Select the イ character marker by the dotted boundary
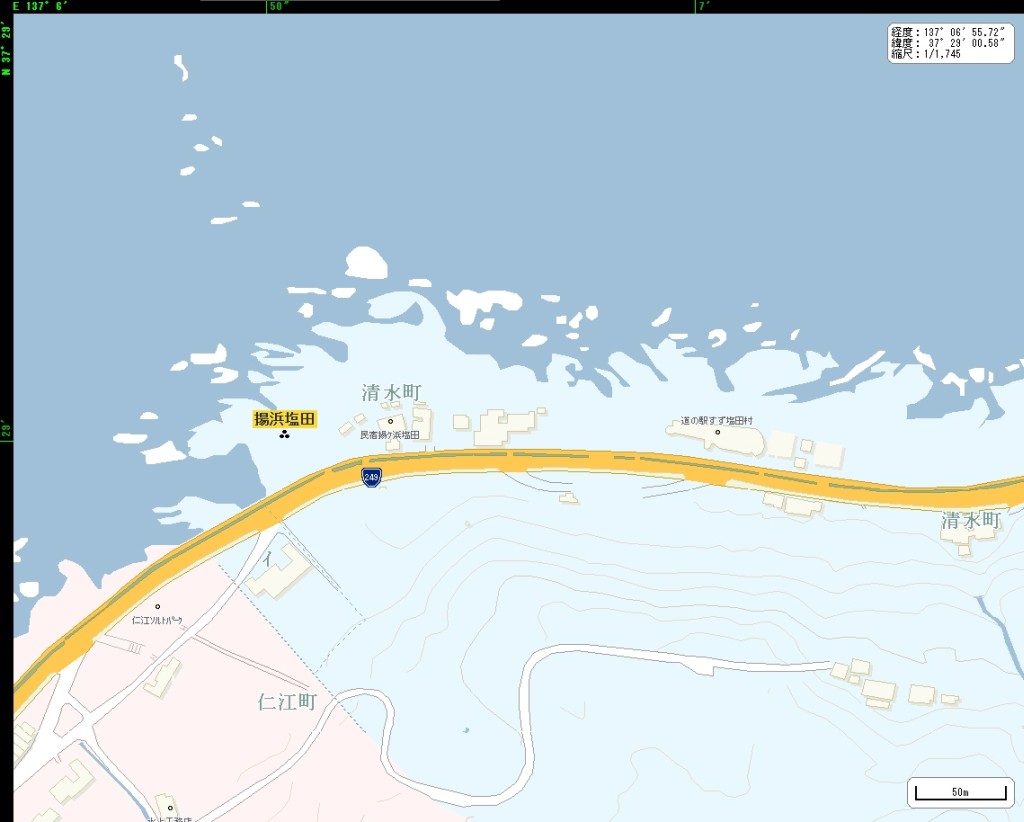The height and width of the screenshot is (822, 1024). [268, 559]
